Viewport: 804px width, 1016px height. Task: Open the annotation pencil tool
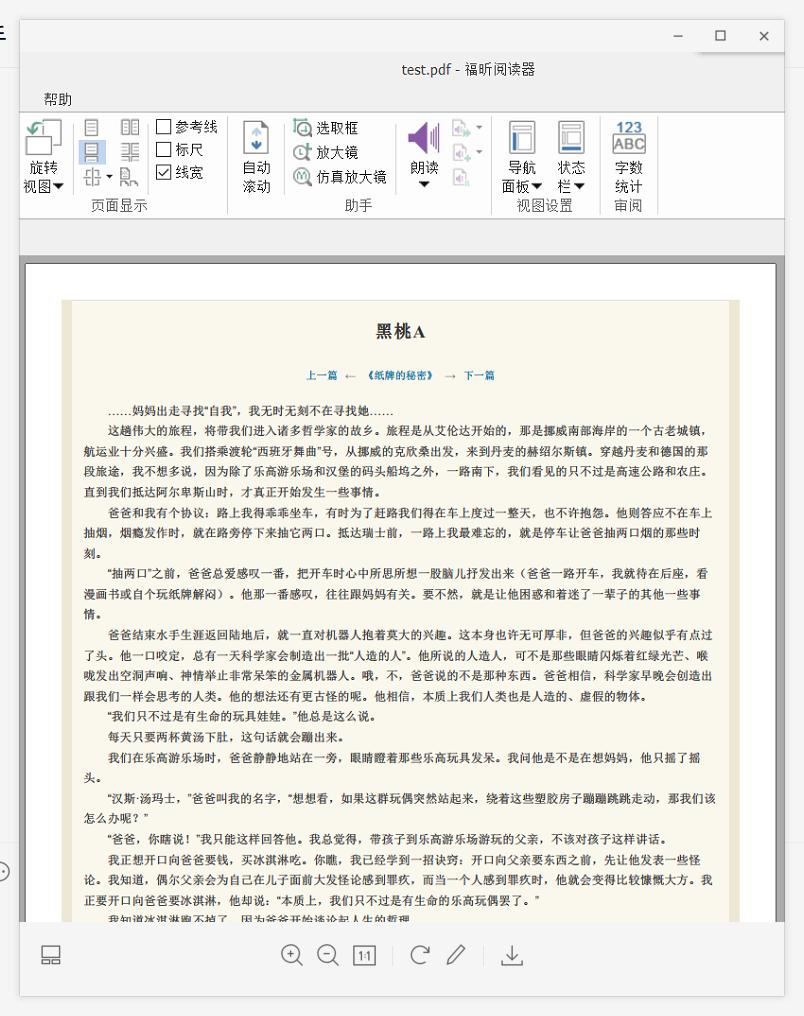click(456, 955)
